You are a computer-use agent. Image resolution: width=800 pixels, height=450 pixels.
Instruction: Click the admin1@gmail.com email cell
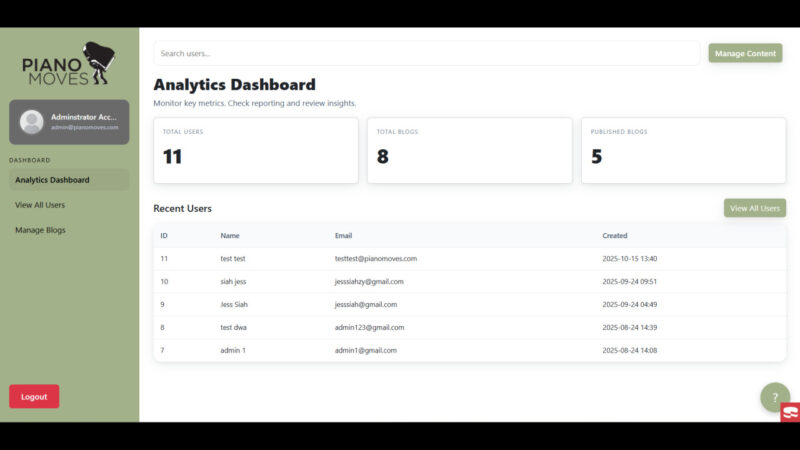tap(366, 351)
